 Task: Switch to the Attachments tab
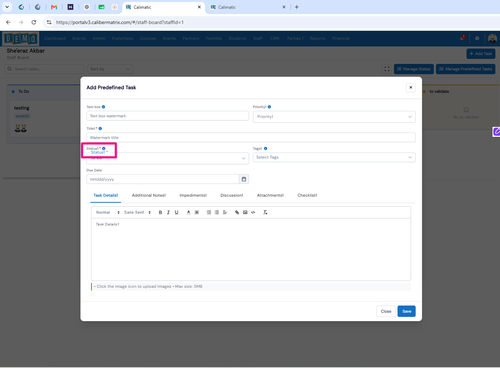270,195
